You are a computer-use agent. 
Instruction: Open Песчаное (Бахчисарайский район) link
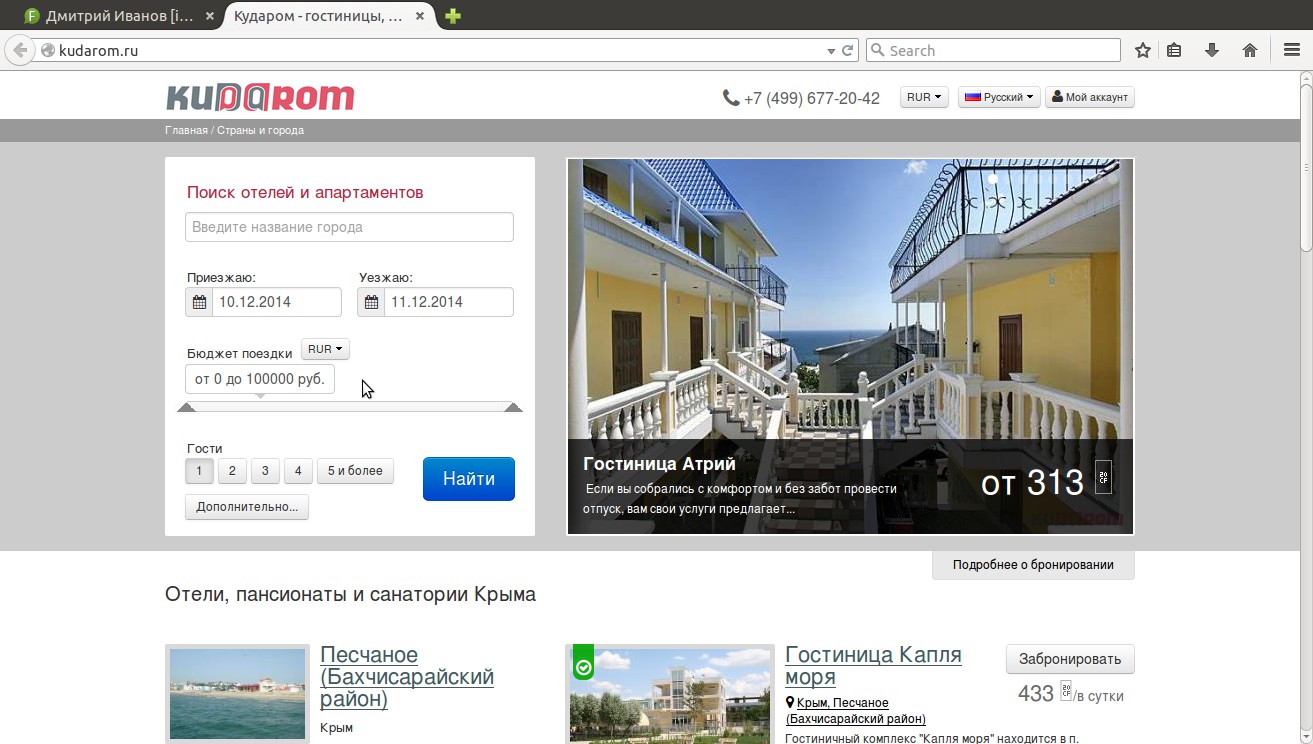point(407,677)
